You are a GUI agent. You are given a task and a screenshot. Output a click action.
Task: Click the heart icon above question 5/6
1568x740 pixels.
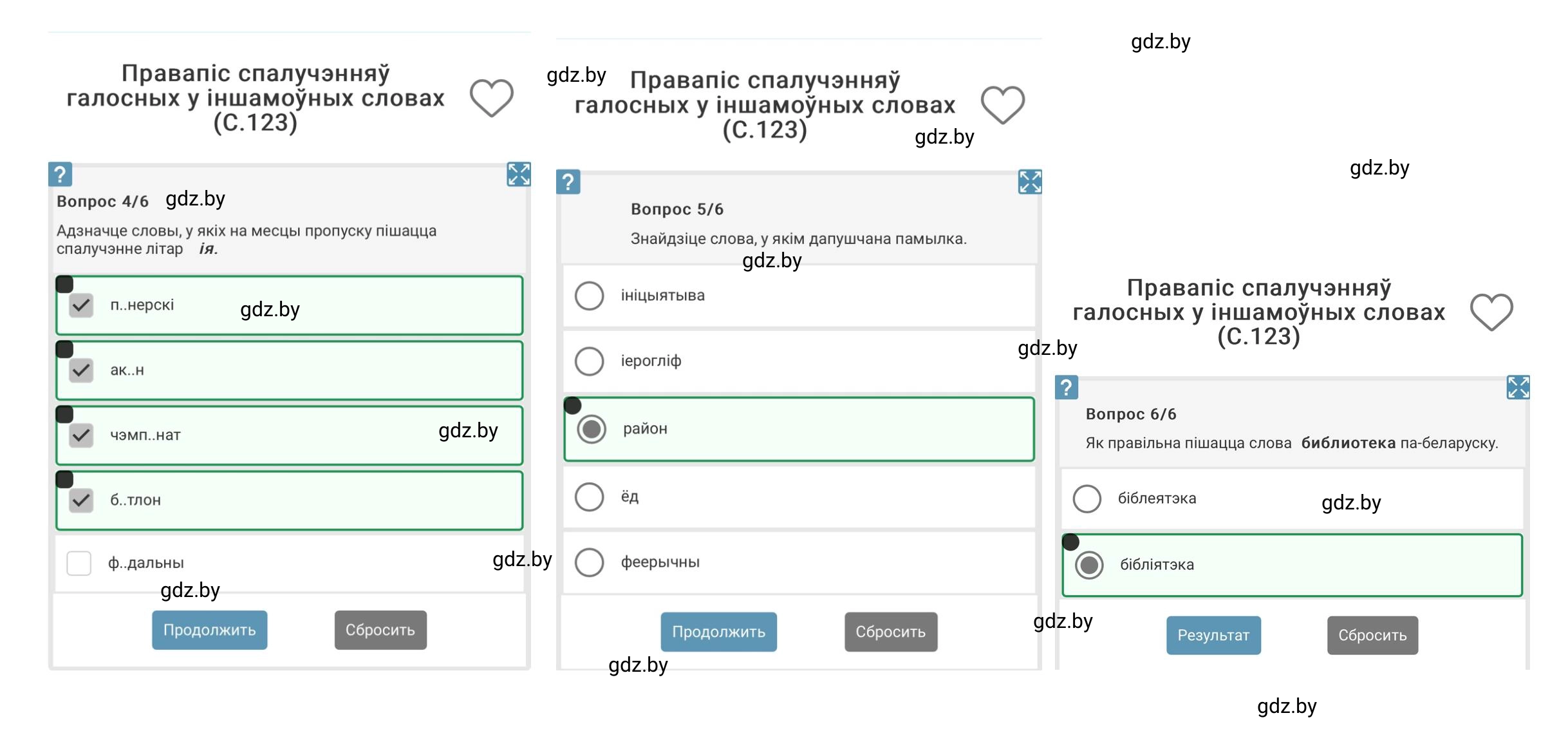1002,104
